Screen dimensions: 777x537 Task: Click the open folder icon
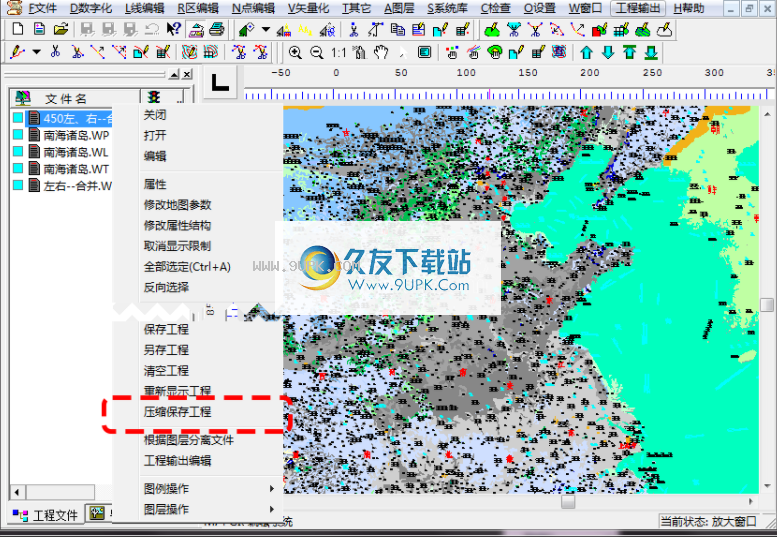coord(60,29)
